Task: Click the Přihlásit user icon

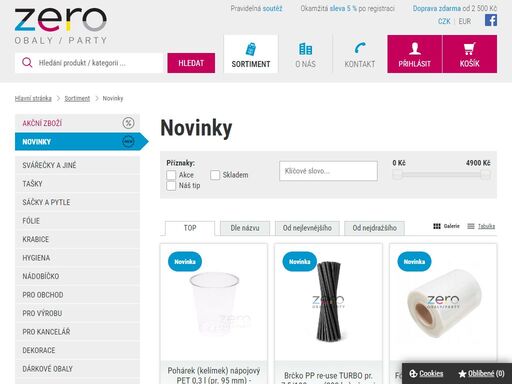Action: tap(415, 48)
